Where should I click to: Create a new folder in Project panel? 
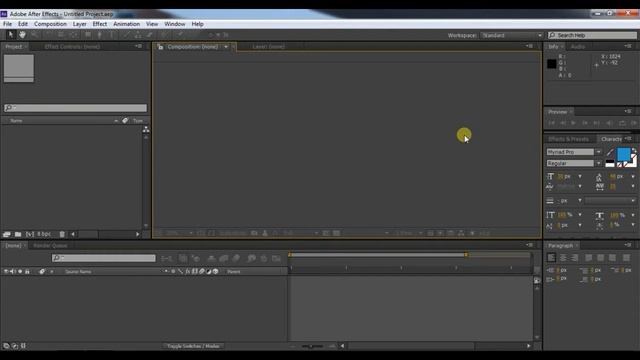coord(18,234)
